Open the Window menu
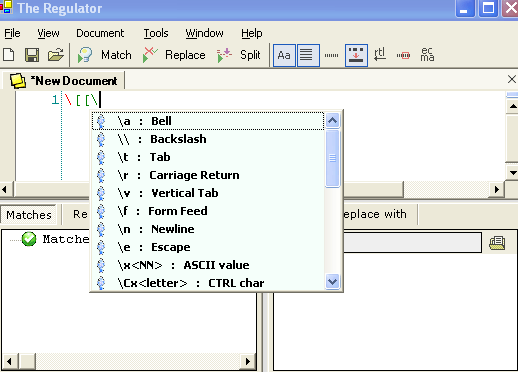Image resolution: width=518 pixels, height=372 pixels. 204,33
